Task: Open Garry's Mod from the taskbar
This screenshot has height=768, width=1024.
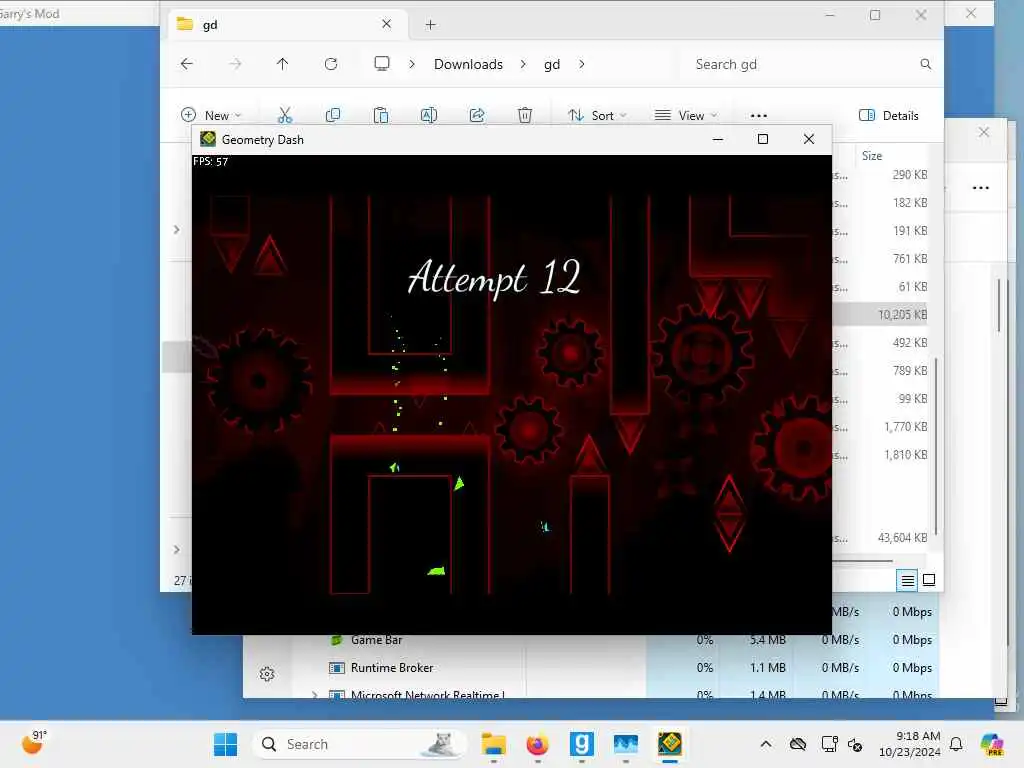Action: tap(581, 744)
